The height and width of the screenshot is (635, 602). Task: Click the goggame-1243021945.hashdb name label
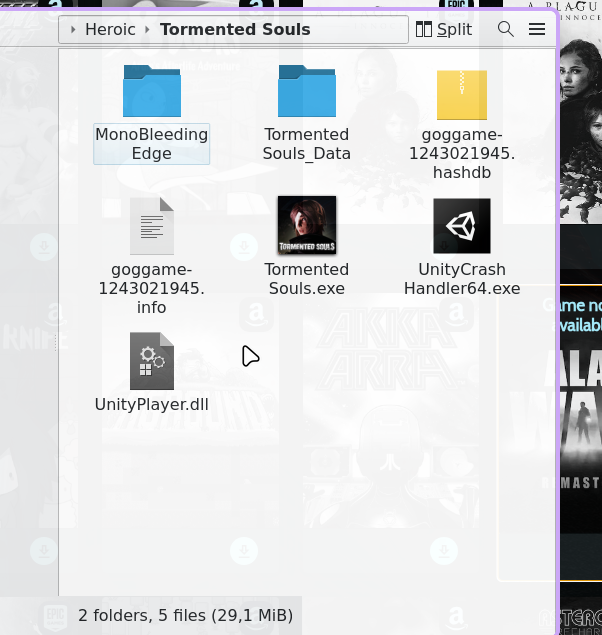(462, 153)
